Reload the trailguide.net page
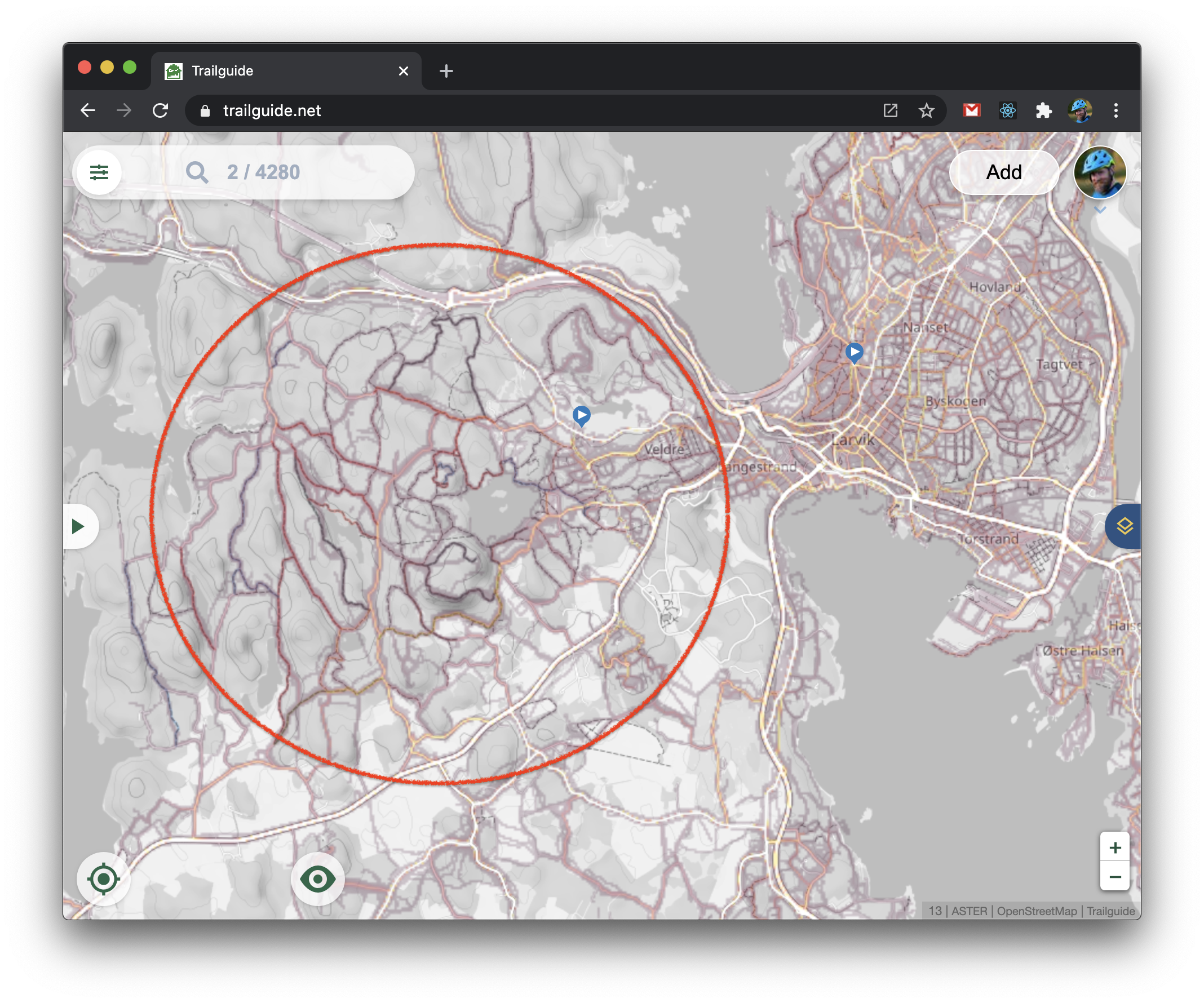This screenshot has height=1003, width=1204. [161, 110]
